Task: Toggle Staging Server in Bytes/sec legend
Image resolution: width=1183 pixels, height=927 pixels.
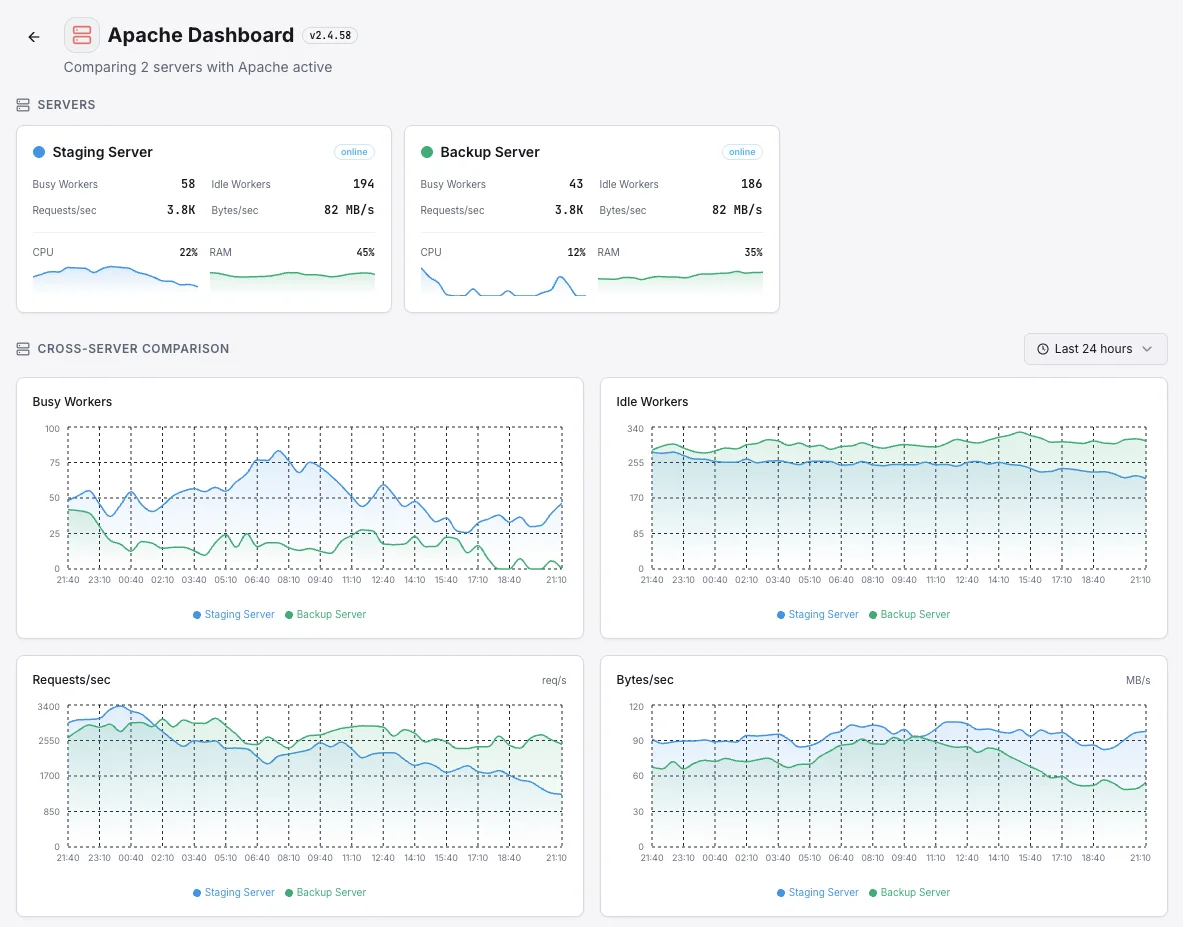Action: pos(818,893)
